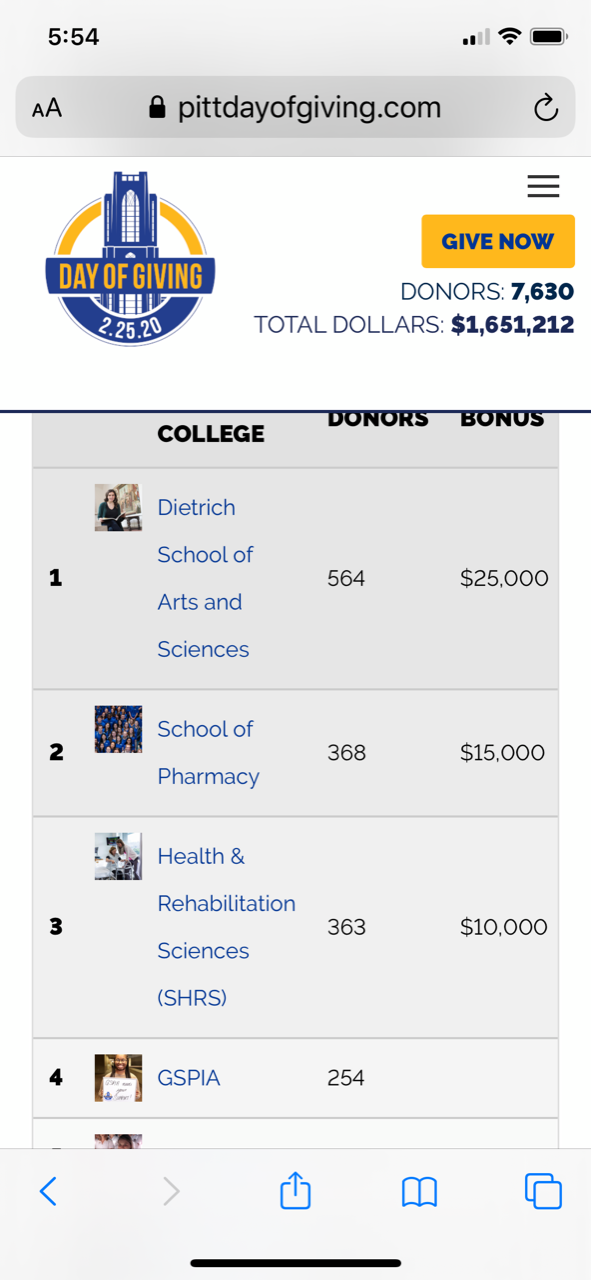Tap the padlock icon in address bar
This screenshot has width=591, height=1280.
pos(156,108)
